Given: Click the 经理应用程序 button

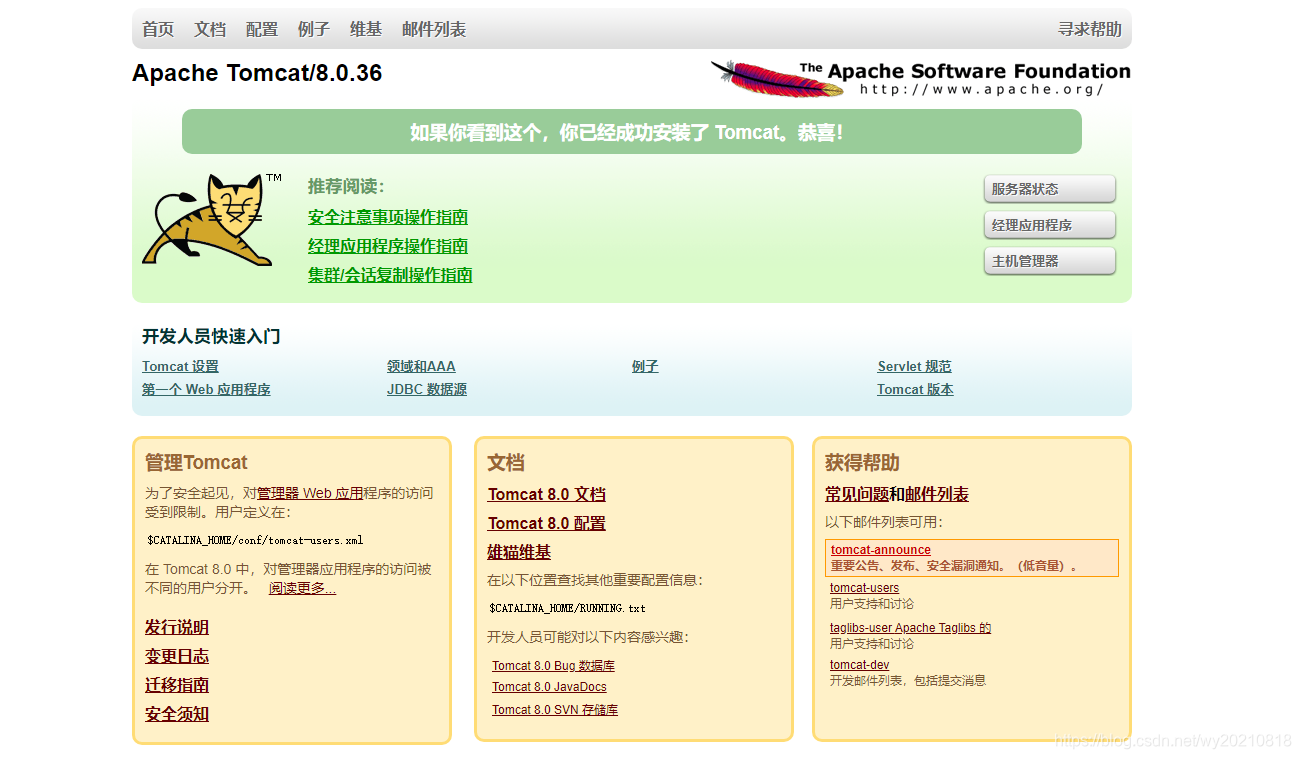Looking at the screenshot, I should (1049, 224).
